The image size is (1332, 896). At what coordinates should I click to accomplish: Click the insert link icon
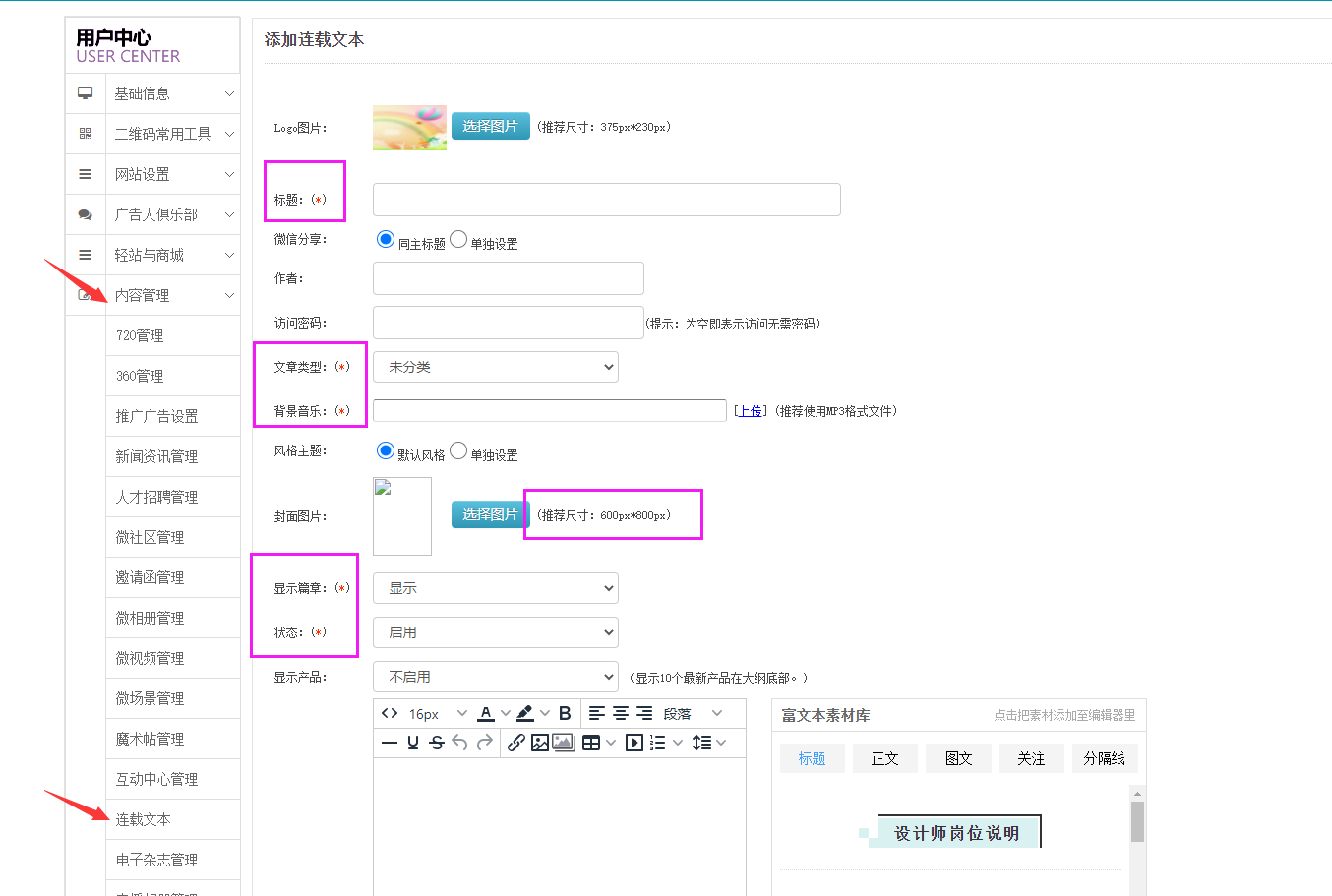point(515,743)
